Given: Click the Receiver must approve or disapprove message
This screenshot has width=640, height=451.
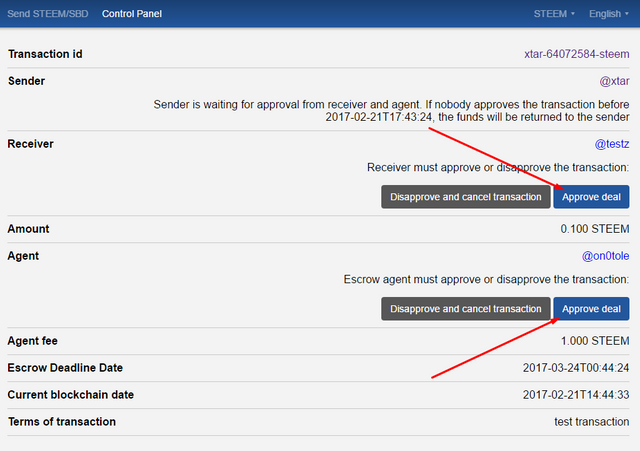Looking at the screenshot, I should pos(498,167).
